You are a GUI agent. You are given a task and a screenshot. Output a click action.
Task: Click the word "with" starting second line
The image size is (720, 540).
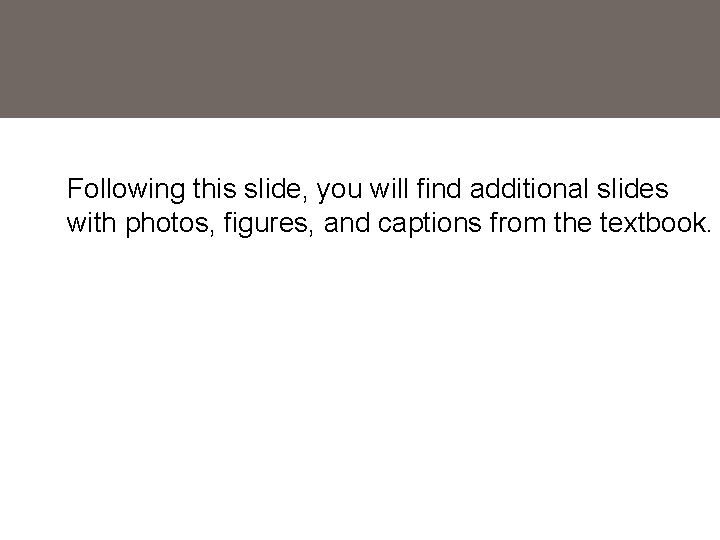click(x=90, y=222)
